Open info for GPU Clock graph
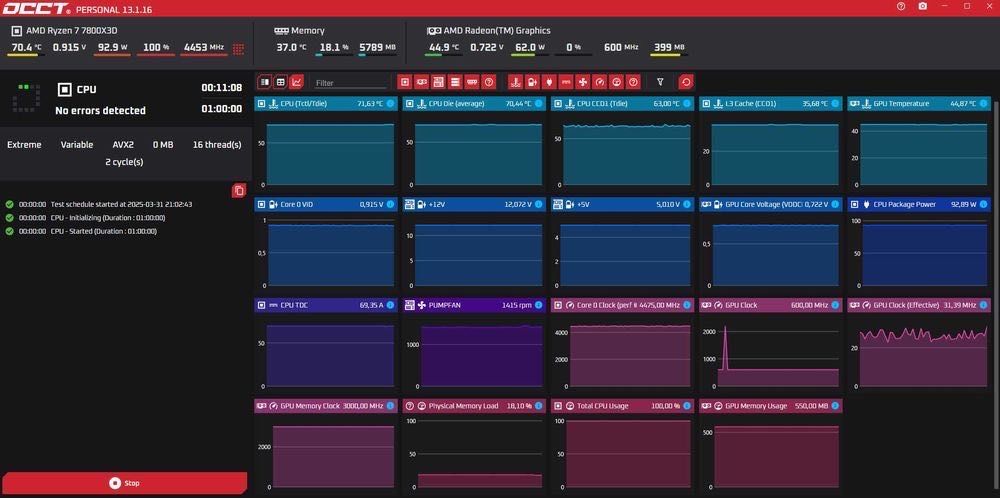Screen dimensions: 1000x498 [835, 305]
